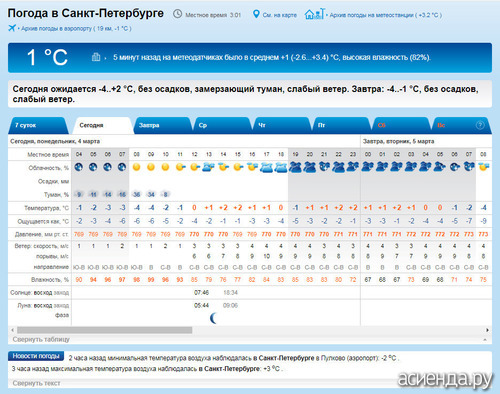Click the sunny icon at hour 08
The image size is (500, 394).
[136, 167]
